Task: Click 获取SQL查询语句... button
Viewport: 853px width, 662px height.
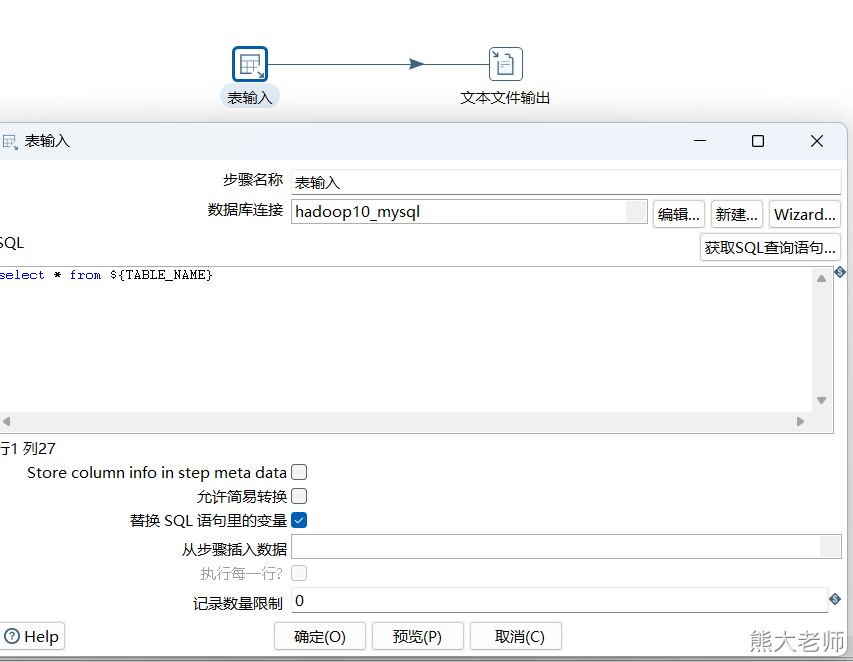Action: coord(770,248)
